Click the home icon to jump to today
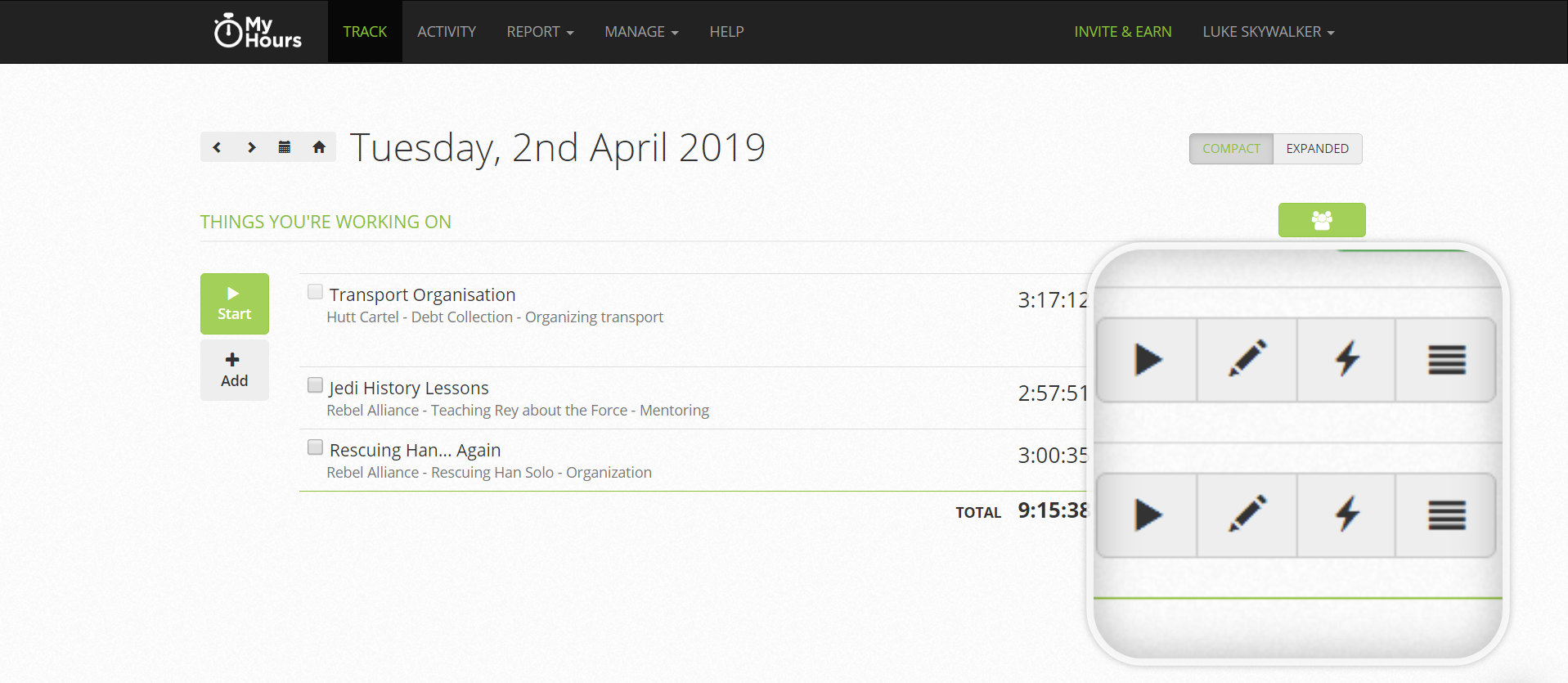The height and width of the screenshot is (683, 1568). coord(319,147)
